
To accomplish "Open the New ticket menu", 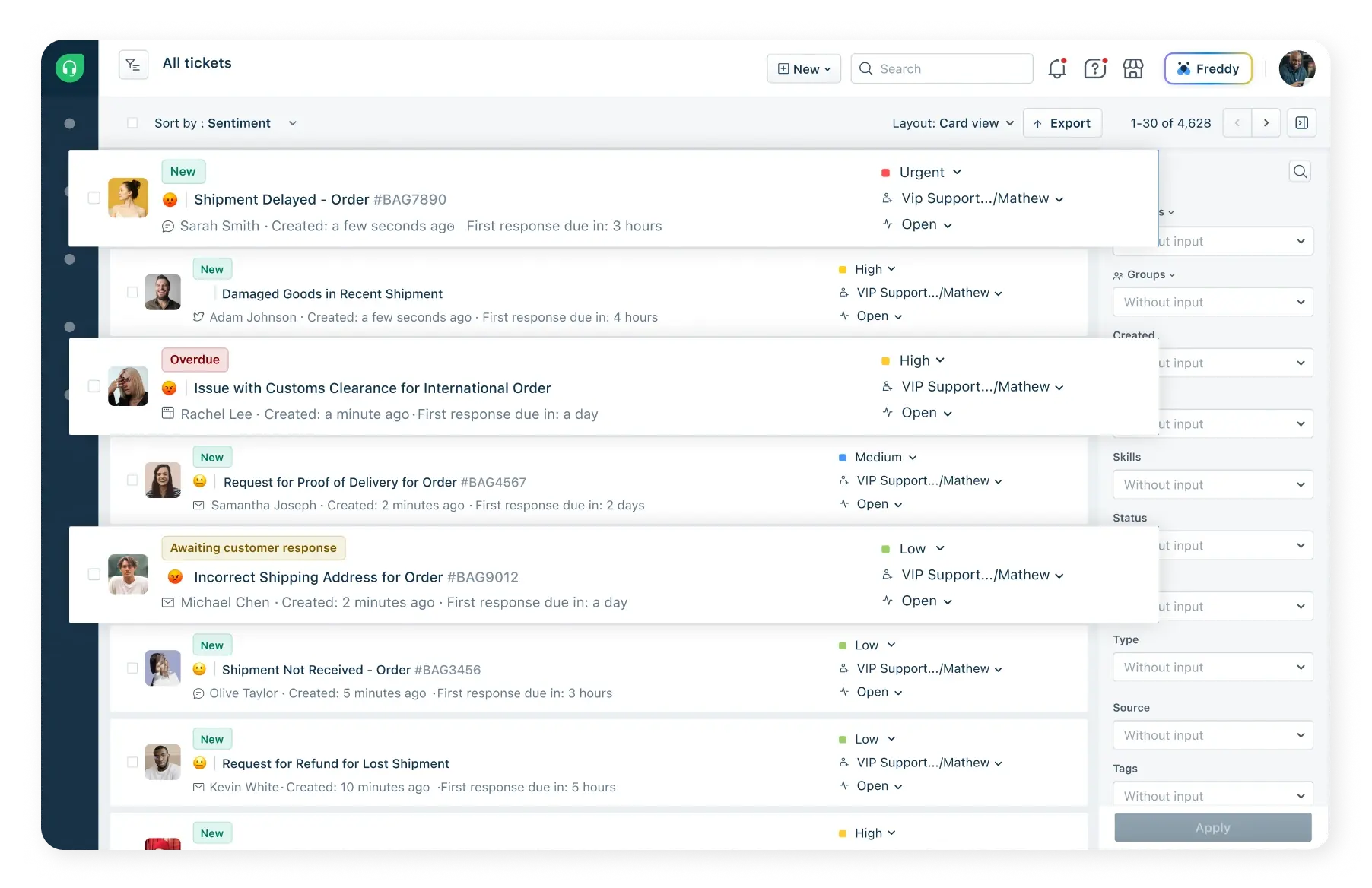I will click(x=803, y=68).
